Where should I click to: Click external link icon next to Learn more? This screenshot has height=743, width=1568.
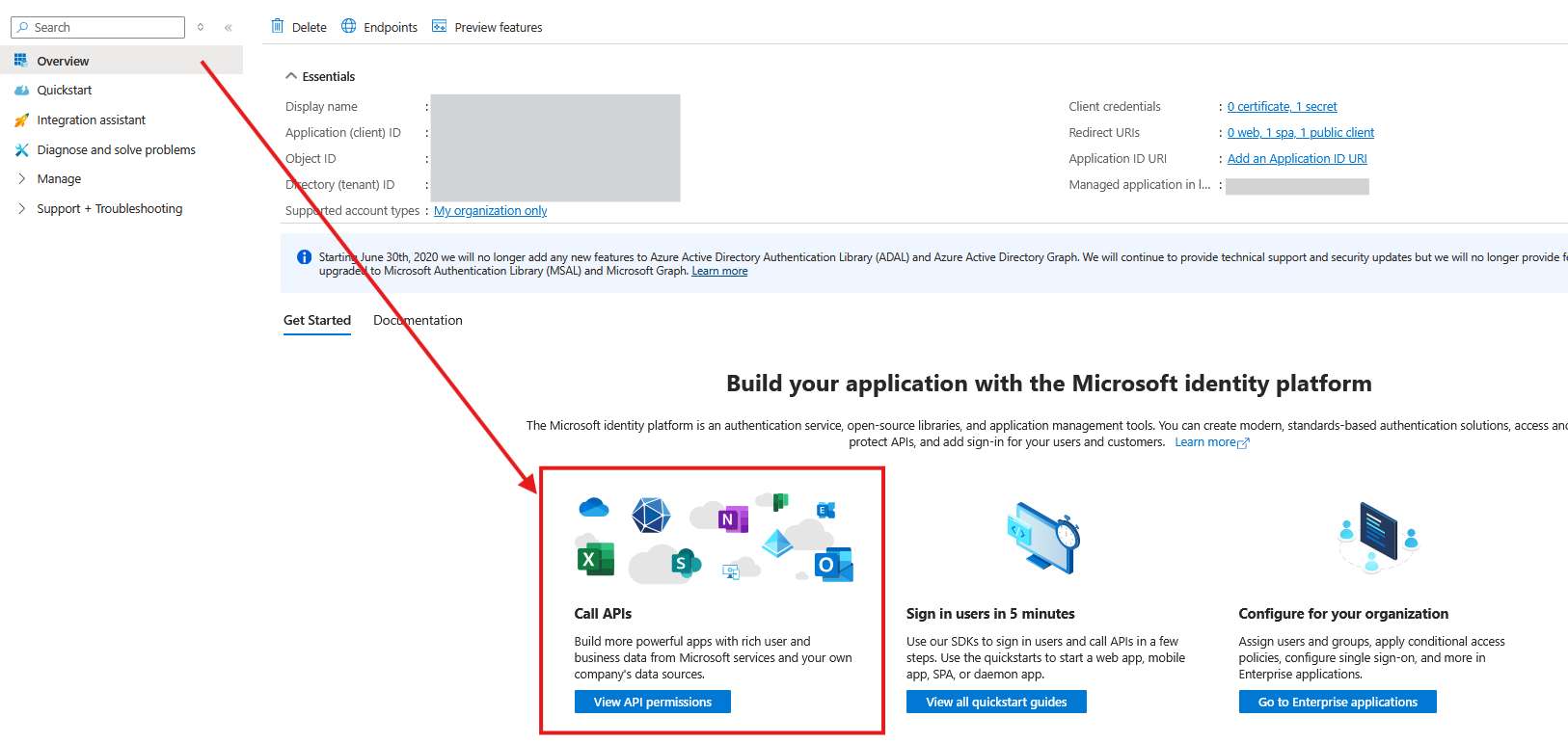click(1244, 443)
